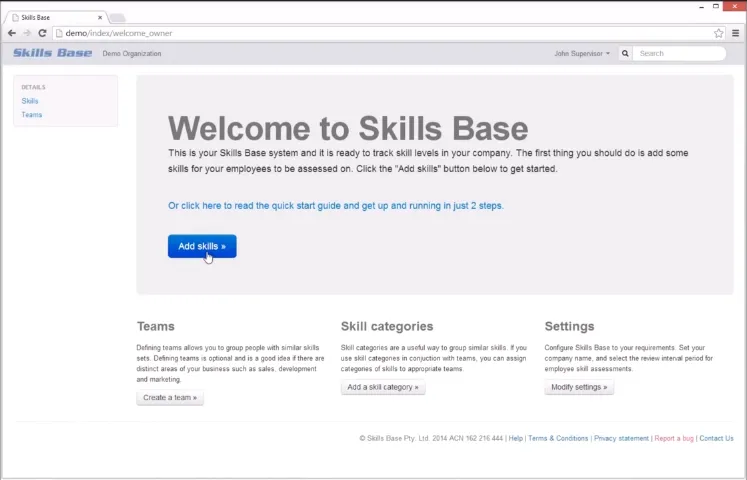
Task: Click the browser forward arrow
Action: [27, 33]
